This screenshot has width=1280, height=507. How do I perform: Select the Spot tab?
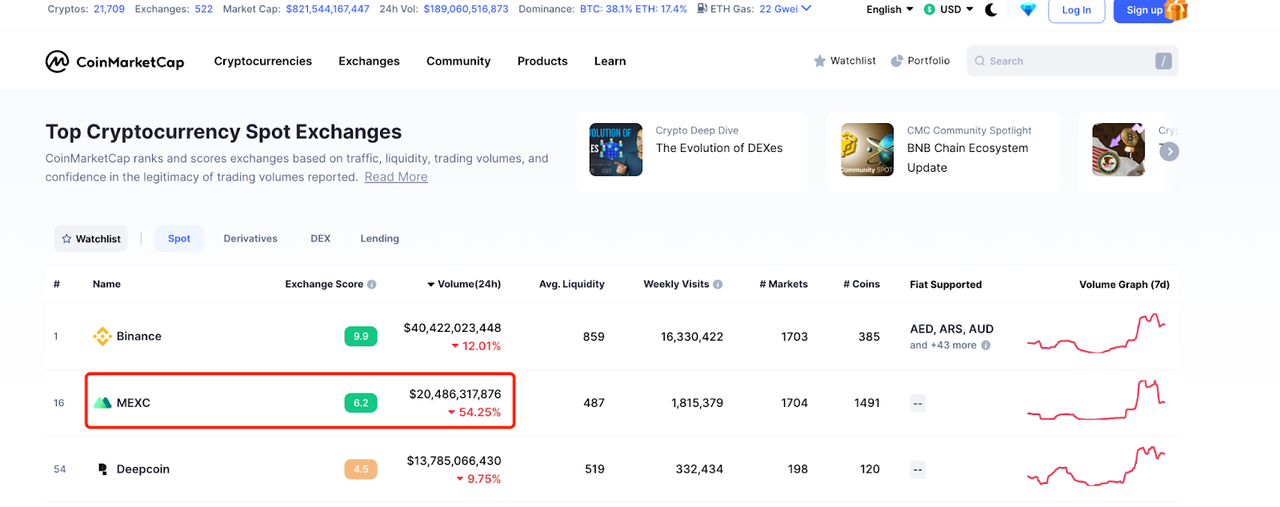[x=179, y=239]
